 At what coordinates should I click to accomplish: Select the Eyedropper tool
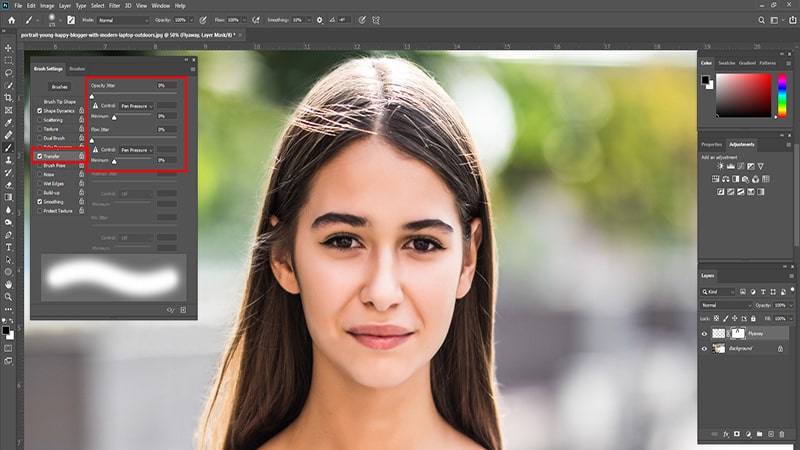(x=8, y=122)
